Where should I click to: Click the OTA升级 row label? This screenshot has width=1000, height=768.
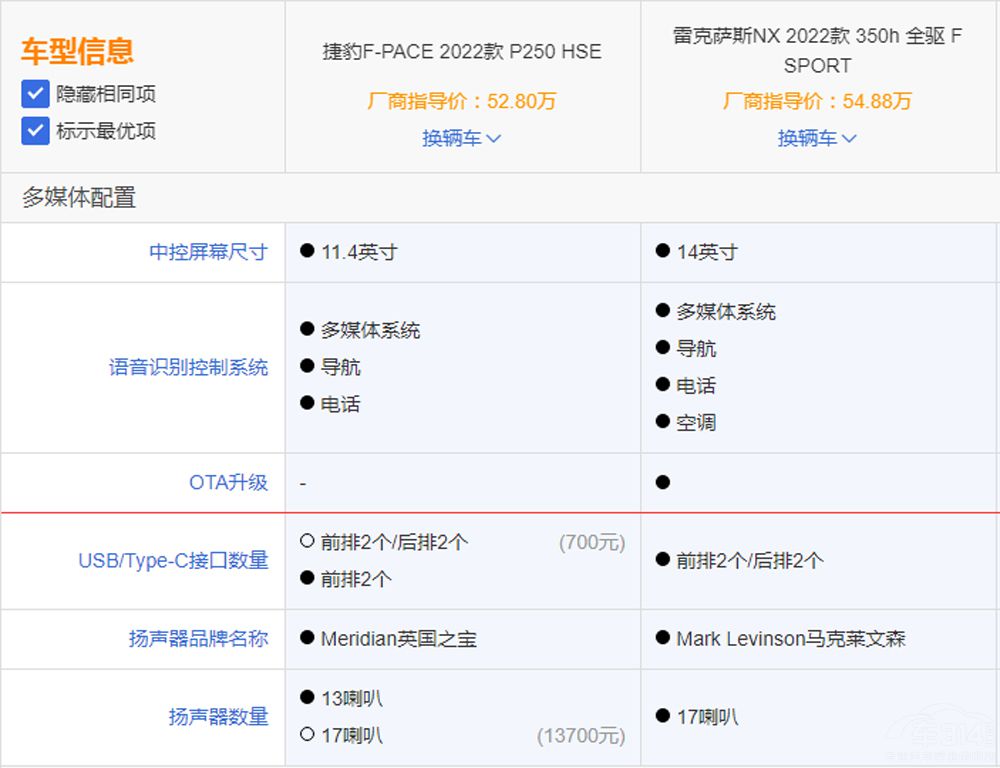coord(228,482)
